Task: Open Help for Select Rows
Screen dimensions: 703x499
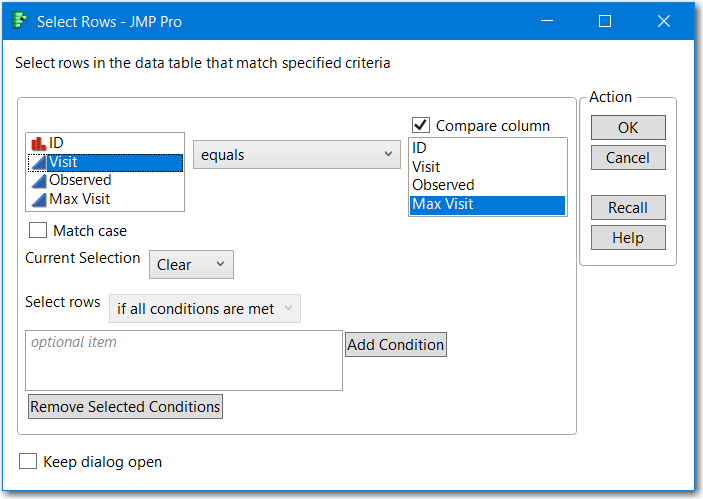Action: coord(628,238)
